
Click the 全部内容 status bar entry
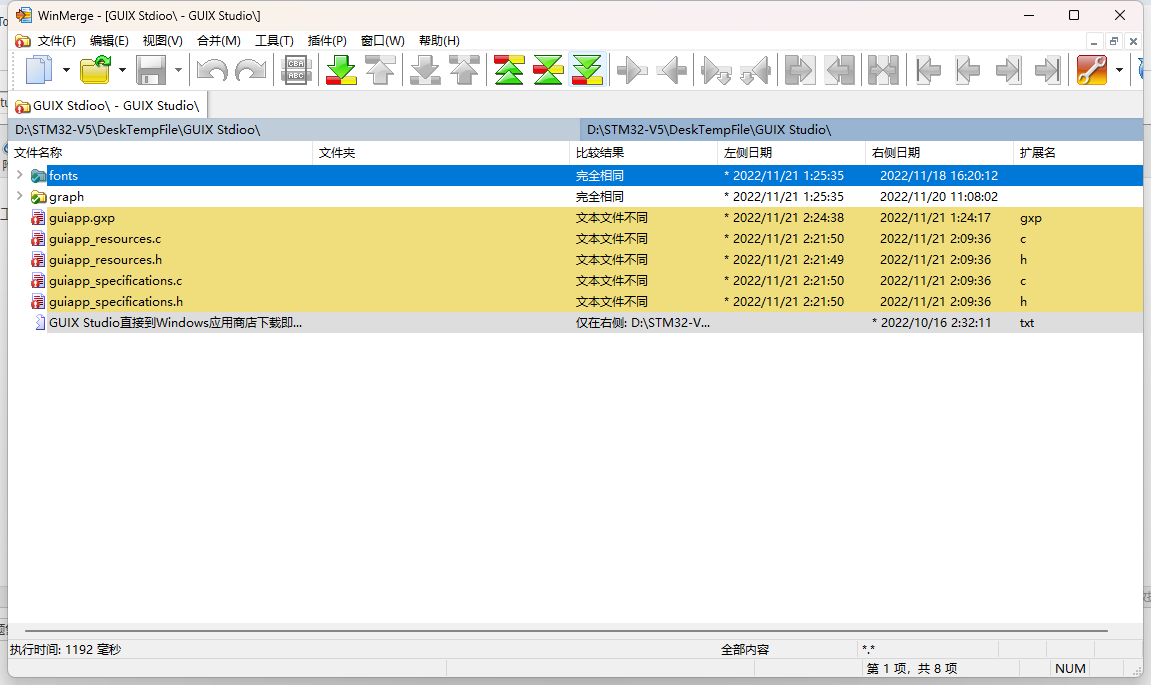[x=744, y=650]
